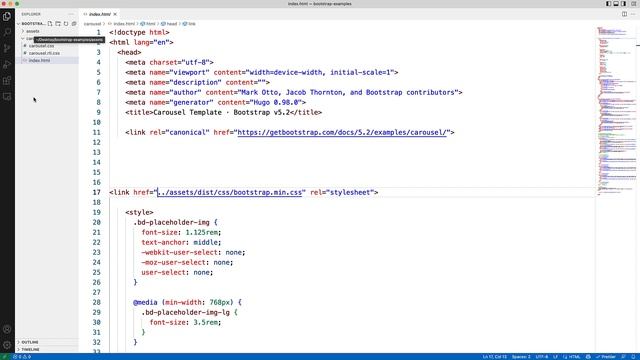640x360 pixels.
Task: Go to Line/Column status bar entry
Action: (x=494, y=357)
